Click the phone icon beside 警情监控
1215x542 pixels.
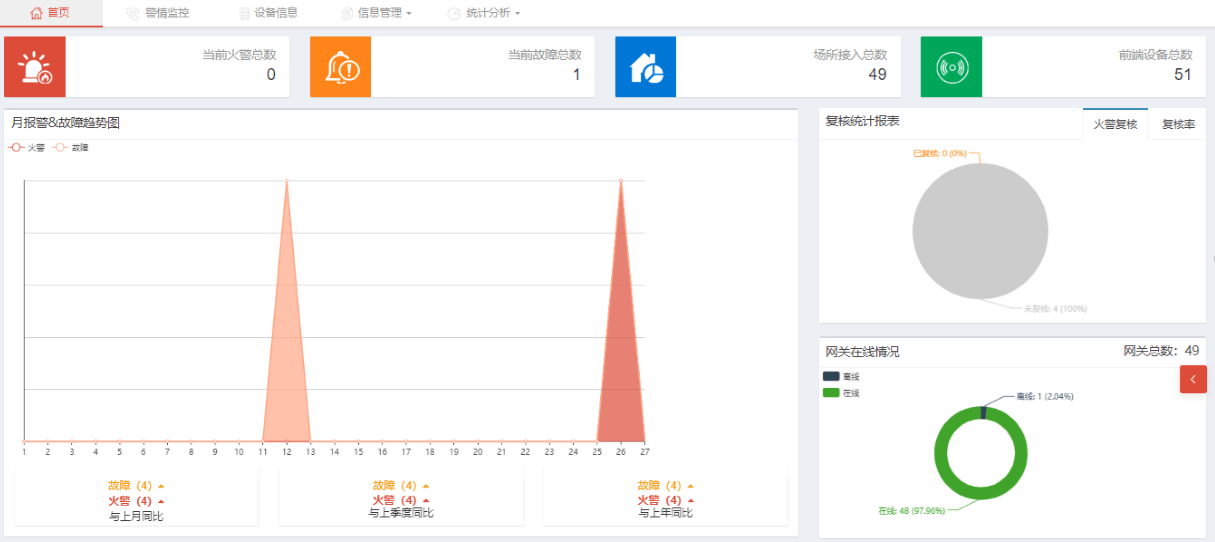point(133,13)
